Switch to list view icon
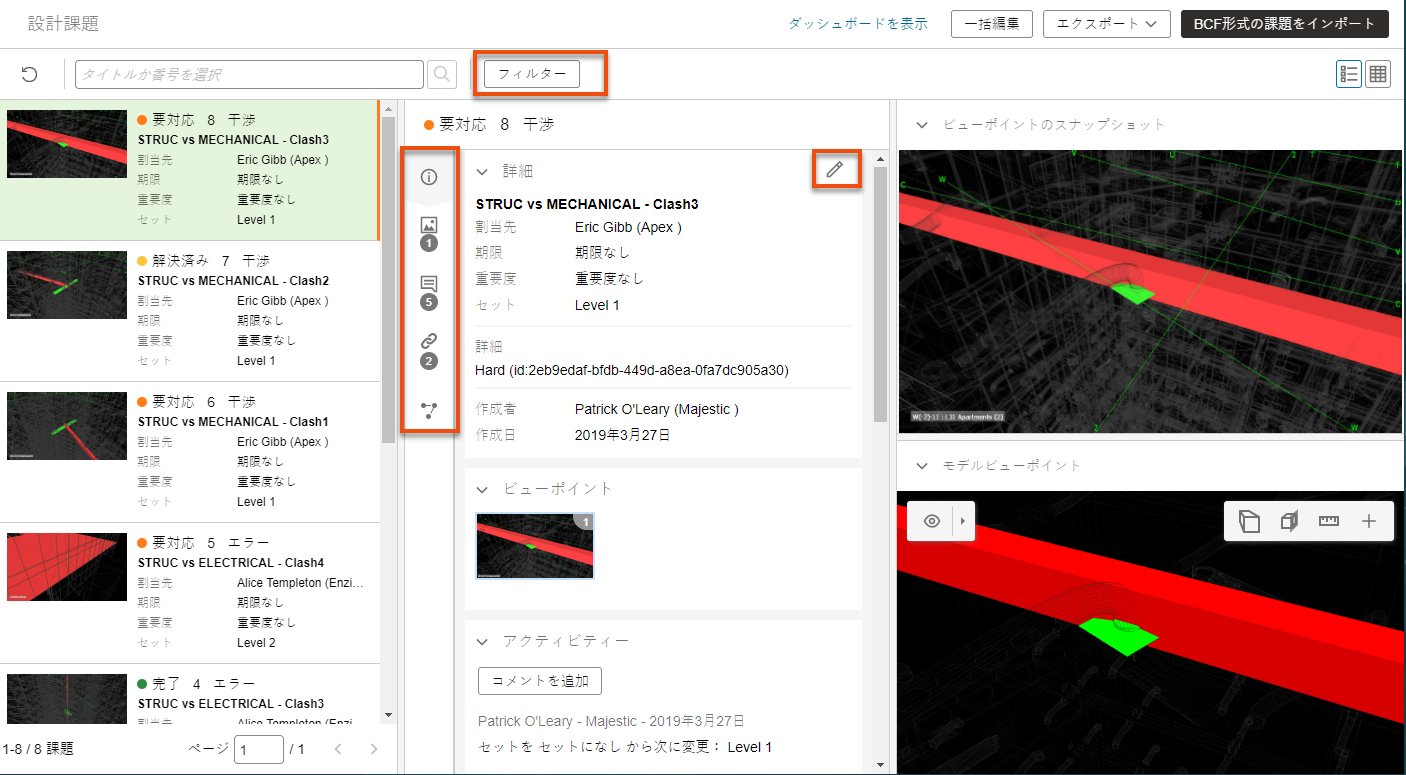1406x775 pixels. tap(1349, 74)
